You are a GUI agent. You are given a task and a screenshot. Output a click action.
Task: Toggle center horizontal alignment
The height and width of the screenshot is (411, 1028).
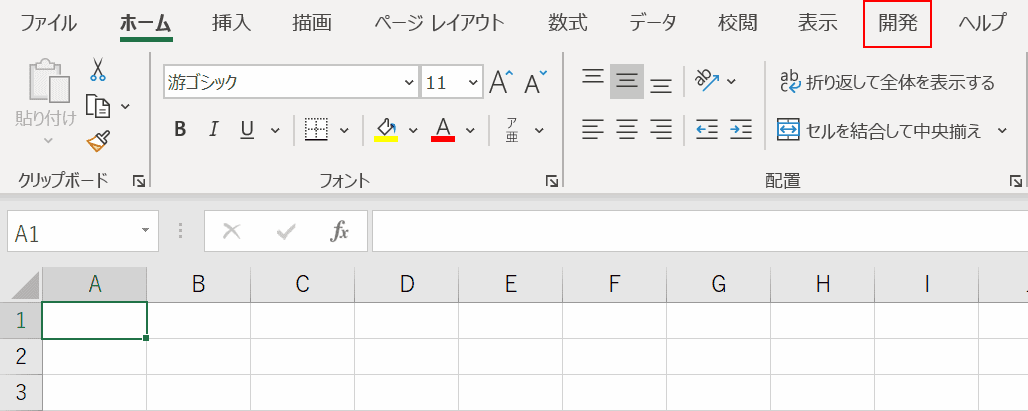627,129
